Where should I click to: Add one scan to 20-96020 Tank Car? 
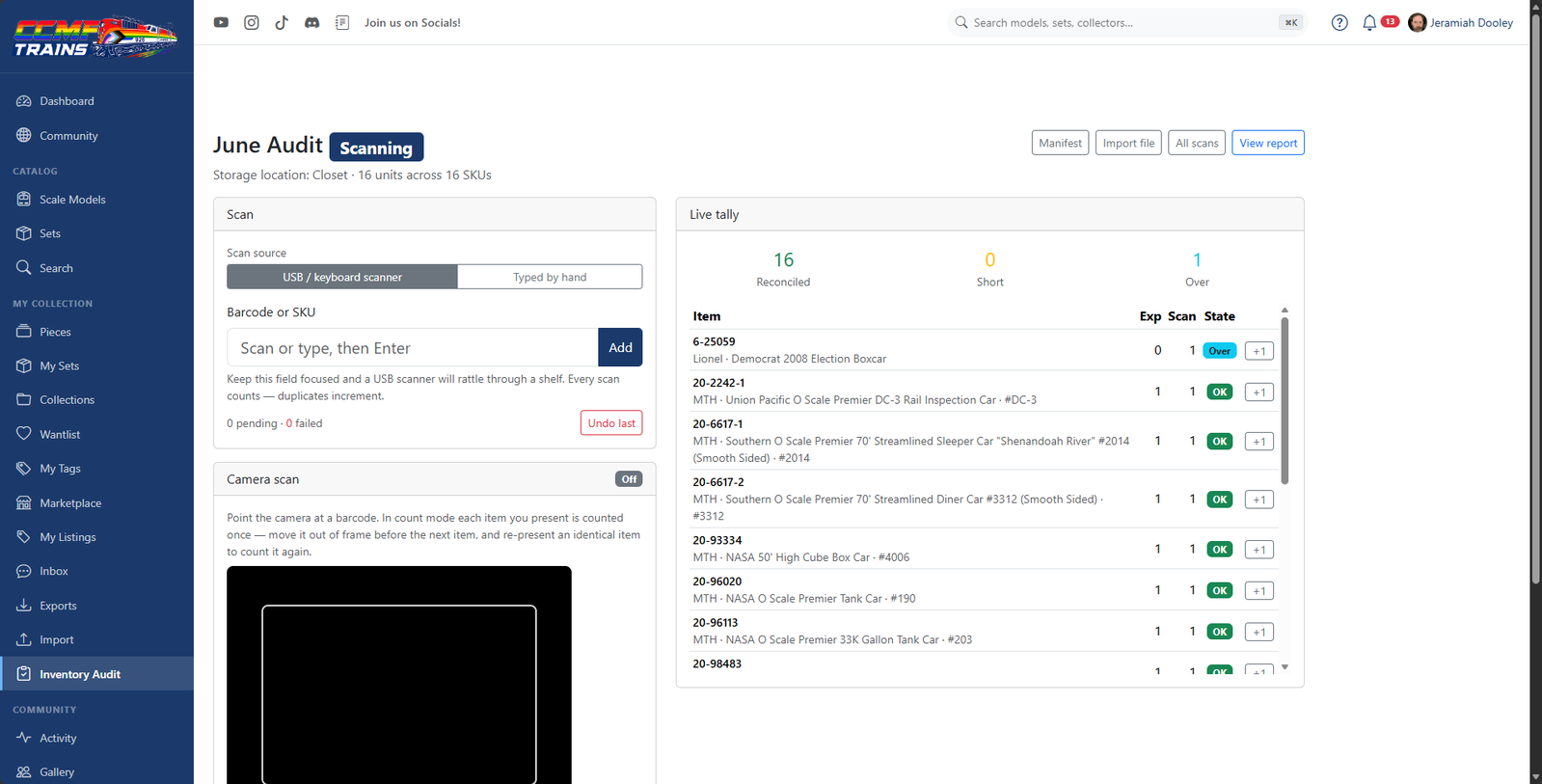click(1259, 590)
